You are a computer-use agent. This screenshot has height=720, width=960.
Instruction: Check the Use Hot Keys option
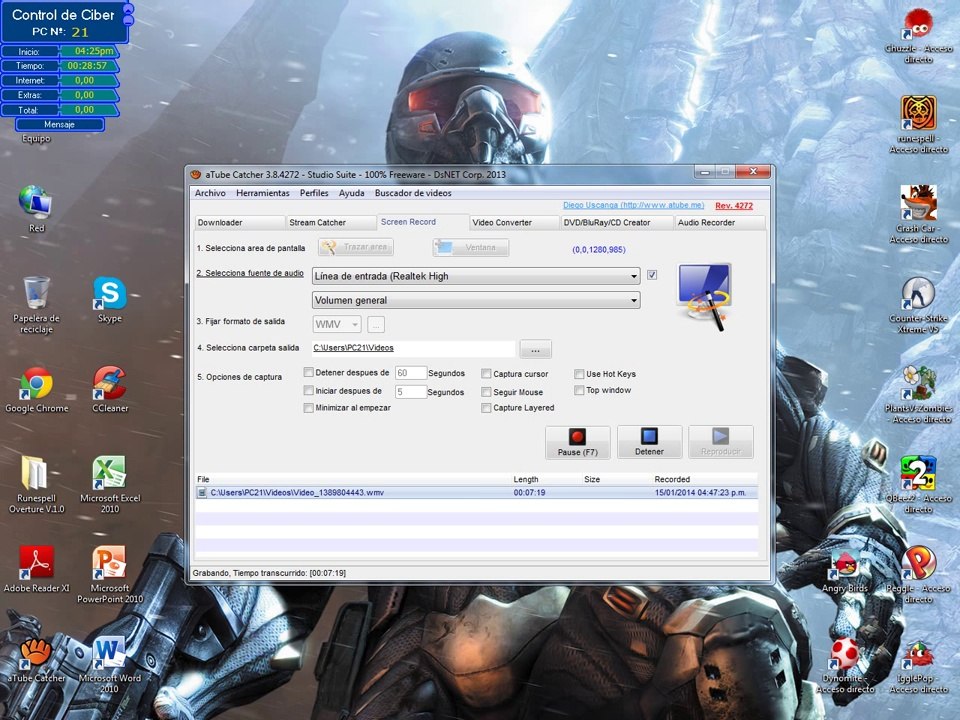pos(579,373)
